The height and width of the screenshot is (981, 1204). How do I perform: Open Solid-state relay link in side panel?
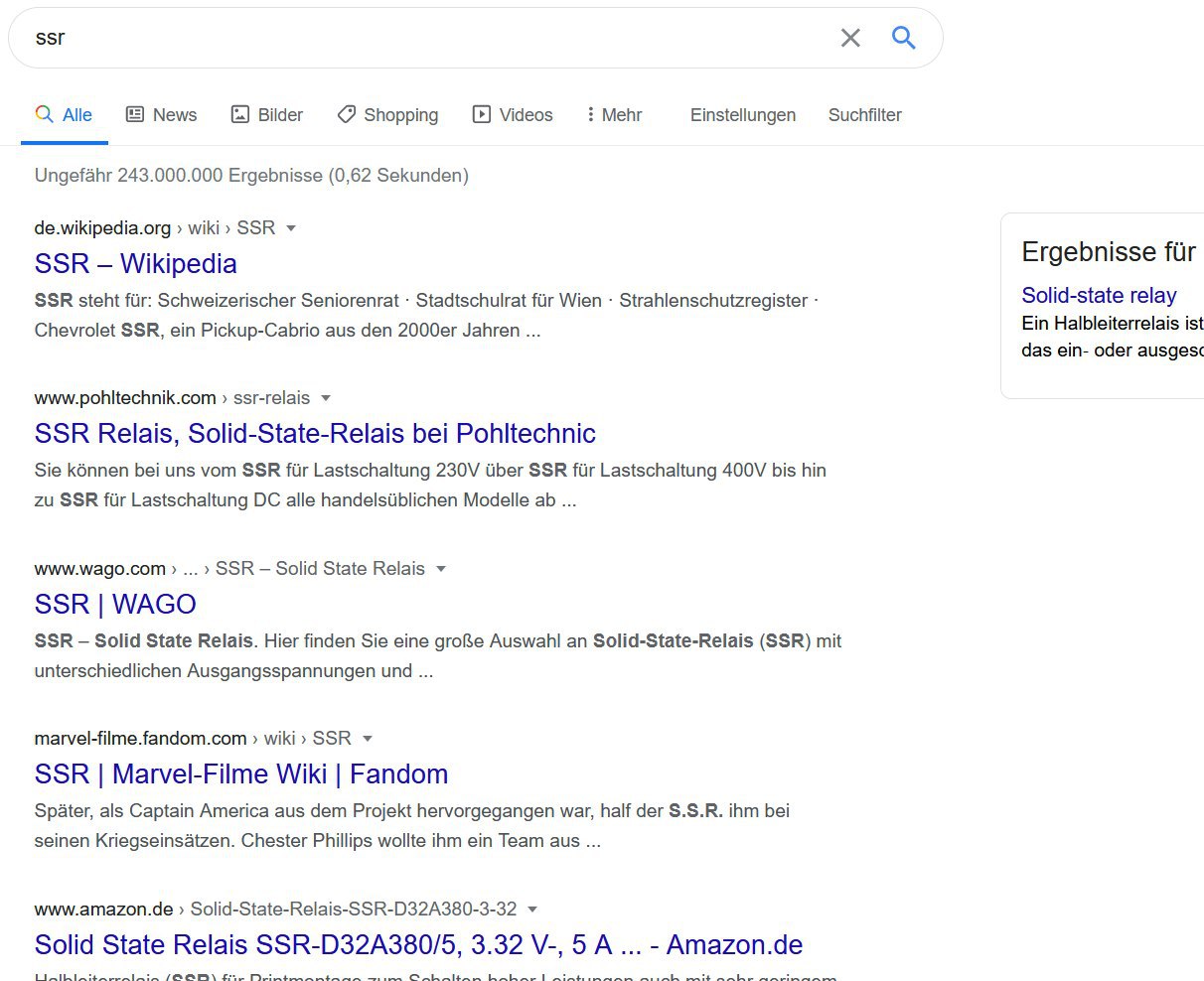click(1099, 295)
